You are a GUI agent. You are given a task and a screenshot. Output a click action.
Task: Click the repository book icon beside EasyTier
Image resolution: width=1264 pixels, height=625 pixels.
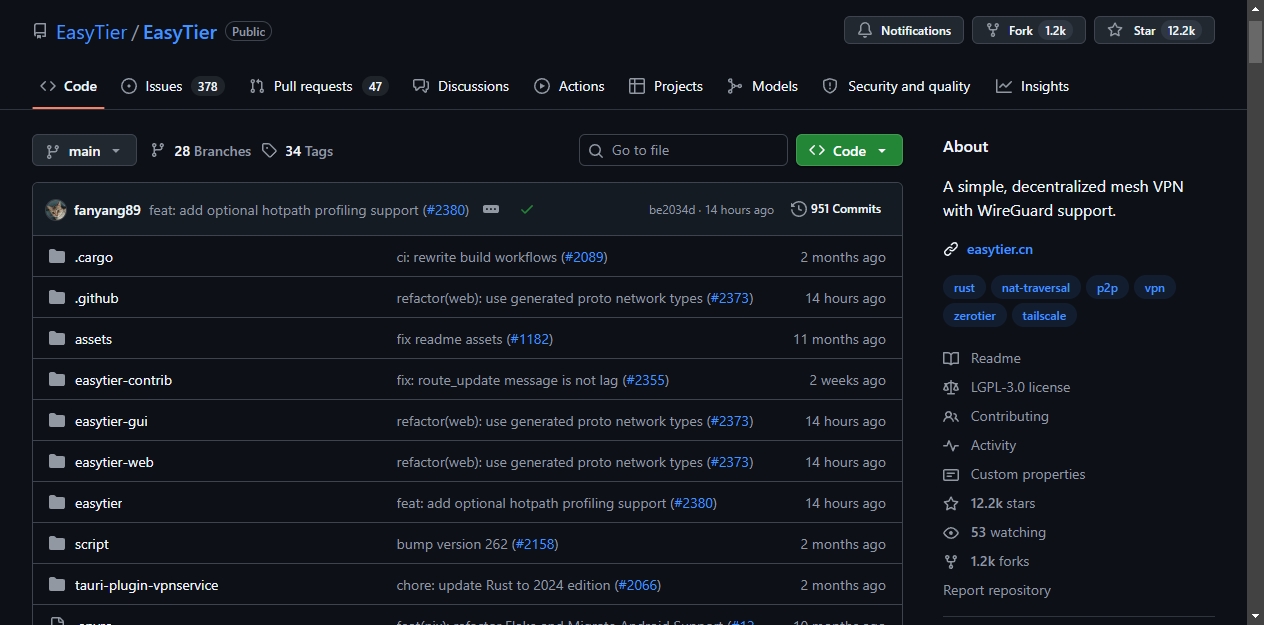click(x=40, y=32)
